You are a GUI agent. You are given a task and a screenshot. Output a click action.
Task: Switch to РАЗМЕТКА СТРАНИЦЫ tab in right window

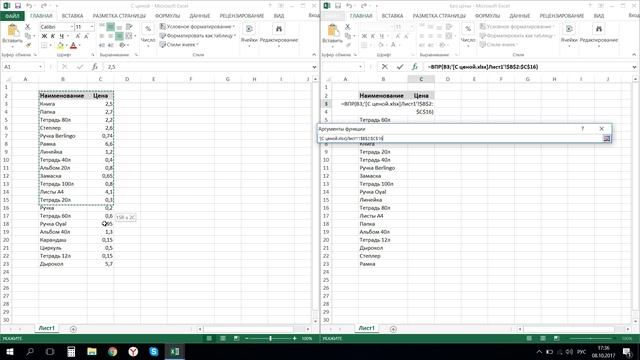[x=439, y=16]
